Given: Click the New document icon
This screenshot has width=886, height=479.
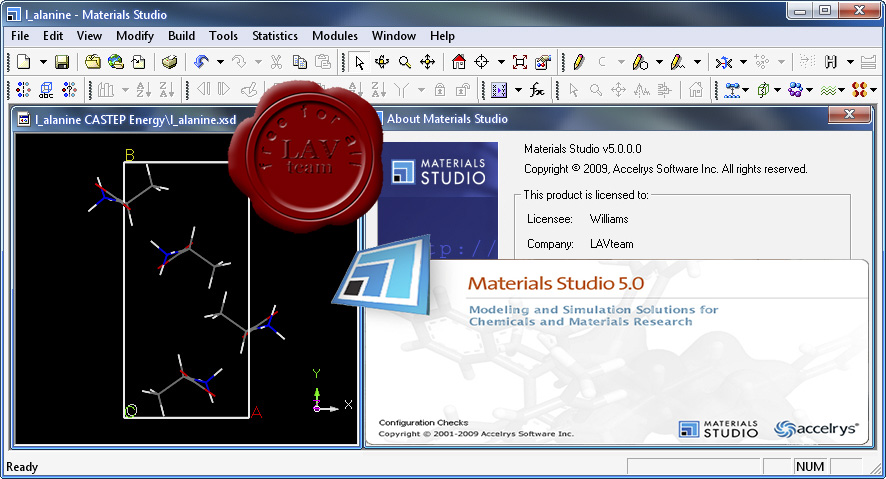Looking at the screenshot, I should tap(24, 62).
